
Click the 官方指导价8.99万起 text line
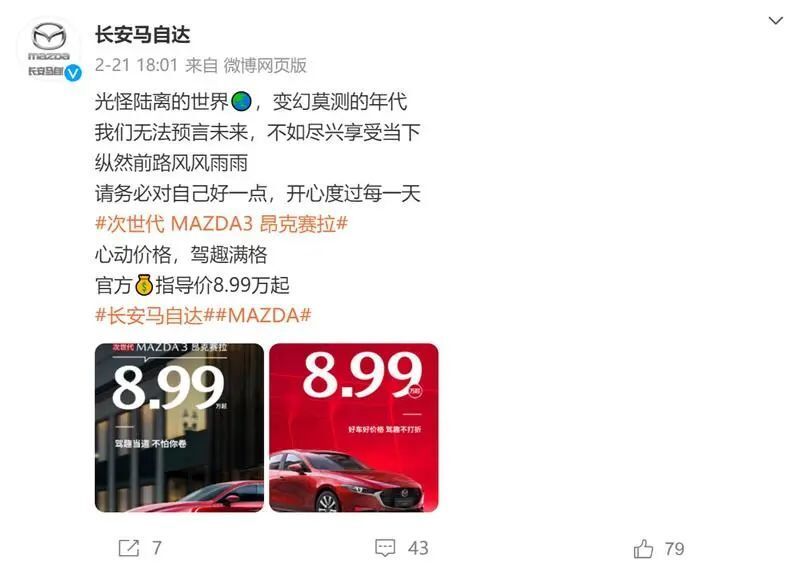pos(192,285)
